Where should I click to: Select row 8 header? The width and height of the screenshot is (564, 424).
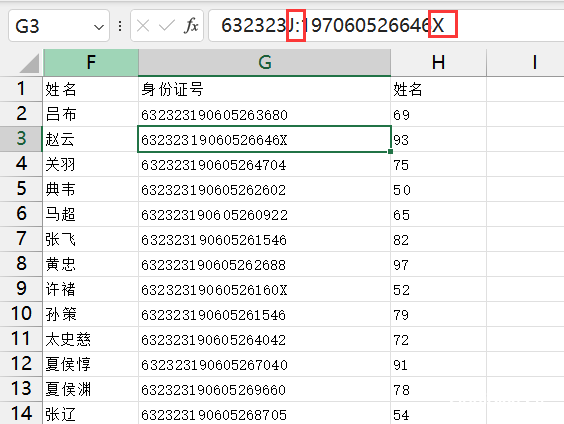21,264
